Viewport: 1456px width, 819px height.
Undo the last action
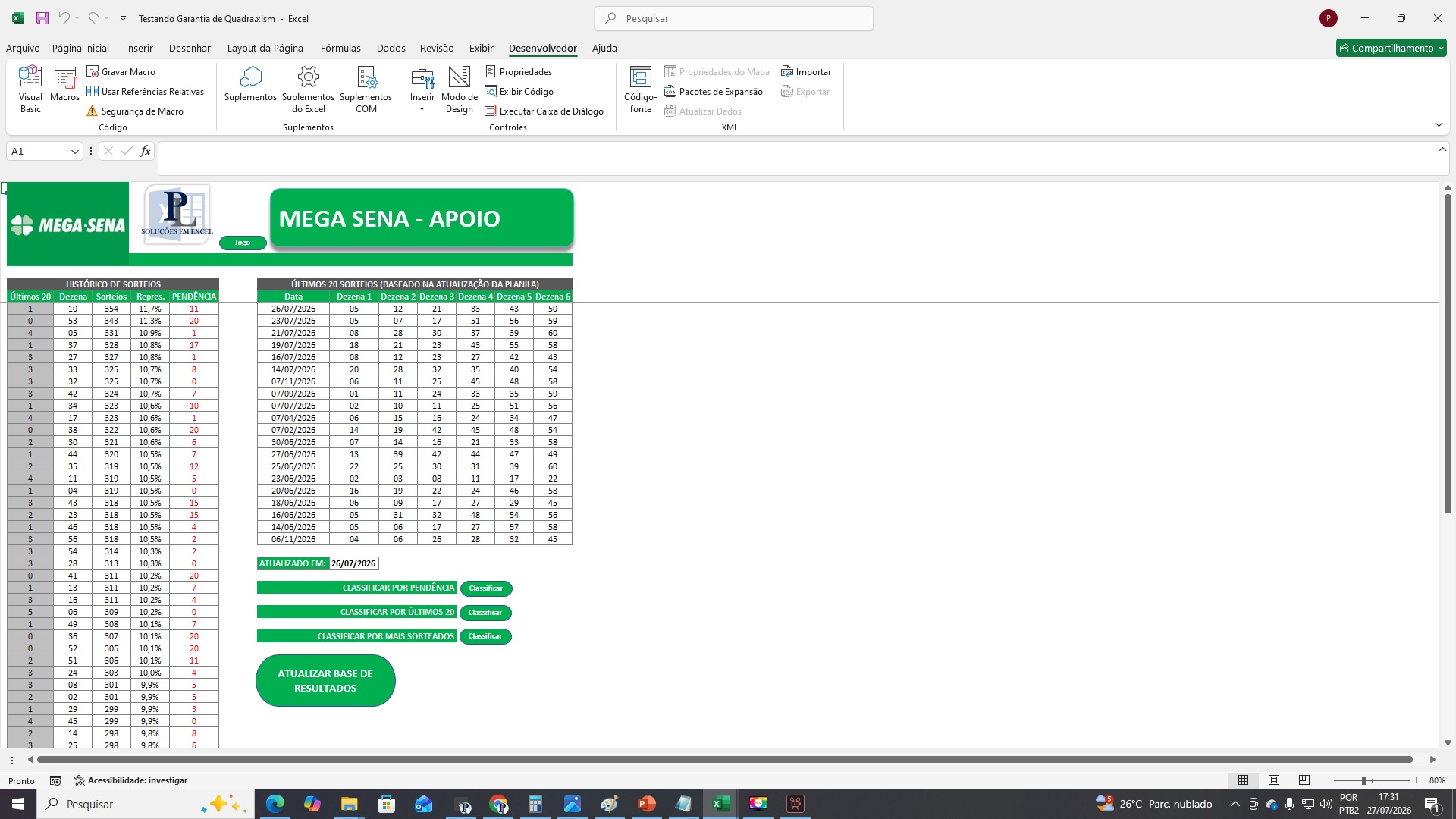click(x=64, y=18)
